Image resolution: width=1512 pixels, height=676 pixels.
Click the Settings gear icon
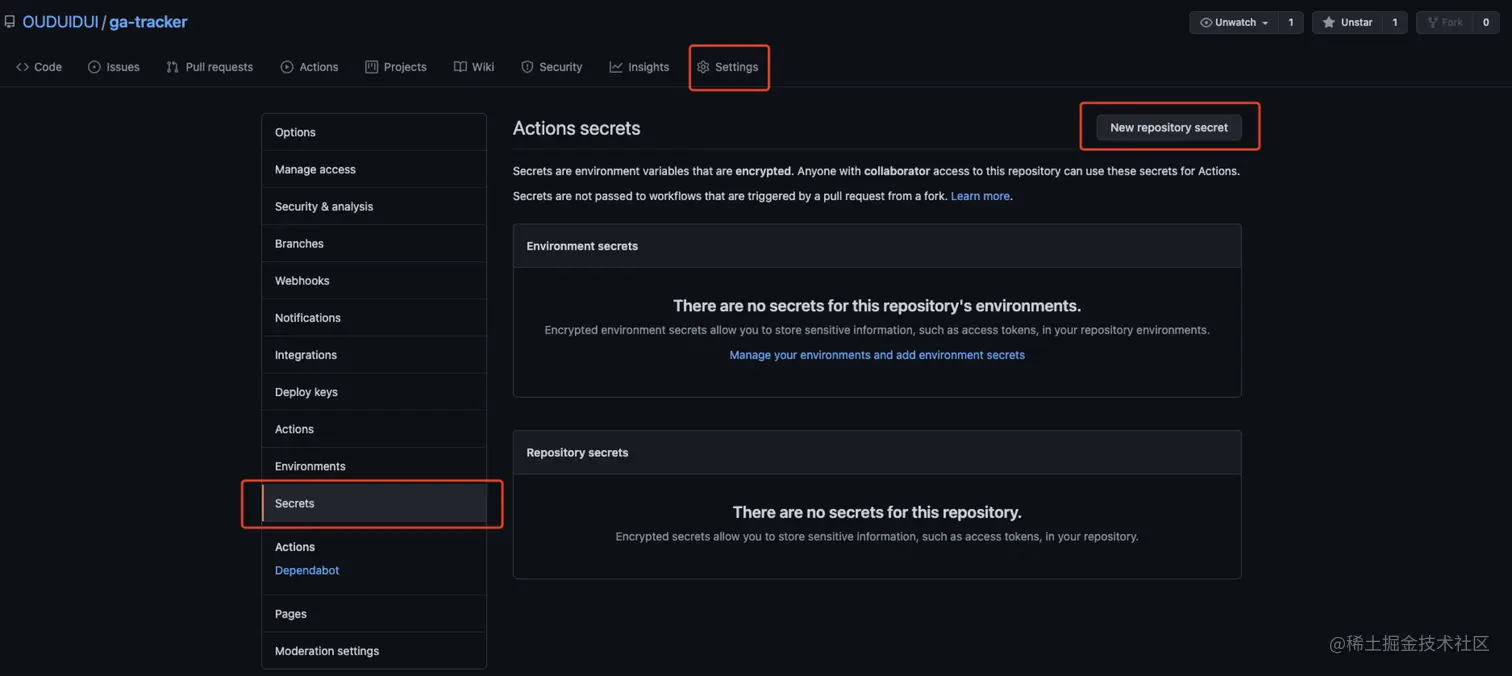(x=703, y=67)
